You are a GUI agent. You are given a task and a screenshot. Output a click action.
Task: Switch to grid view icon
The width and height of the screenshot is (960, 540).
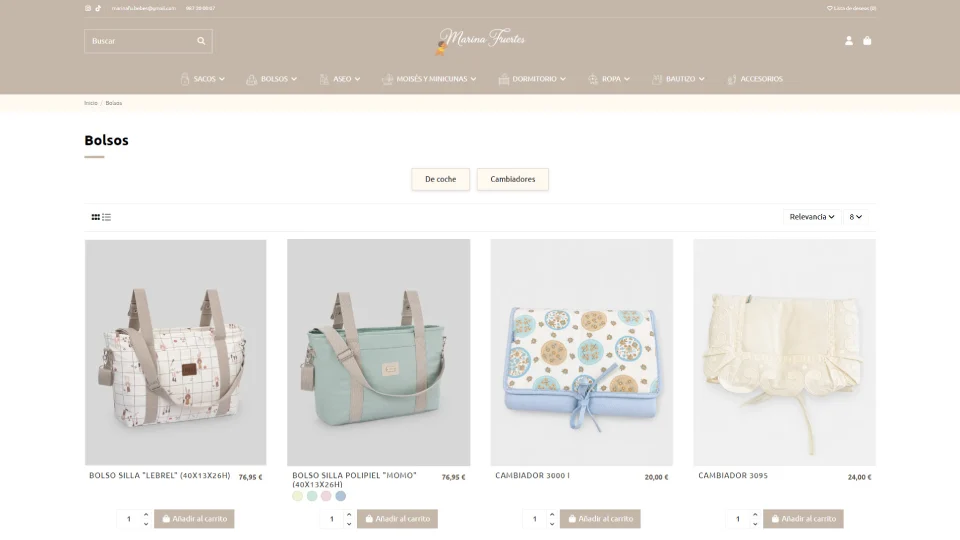coord(96,217)
